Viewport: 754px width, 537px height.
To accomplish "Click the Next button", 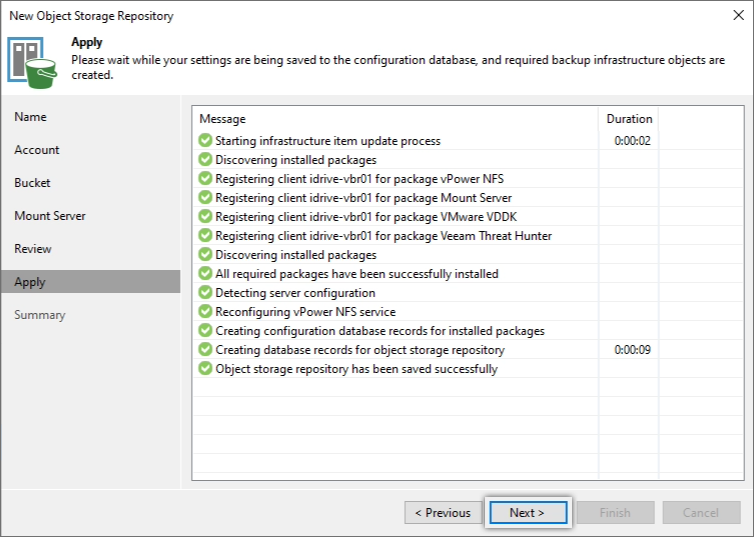I will tap(528, 512).
